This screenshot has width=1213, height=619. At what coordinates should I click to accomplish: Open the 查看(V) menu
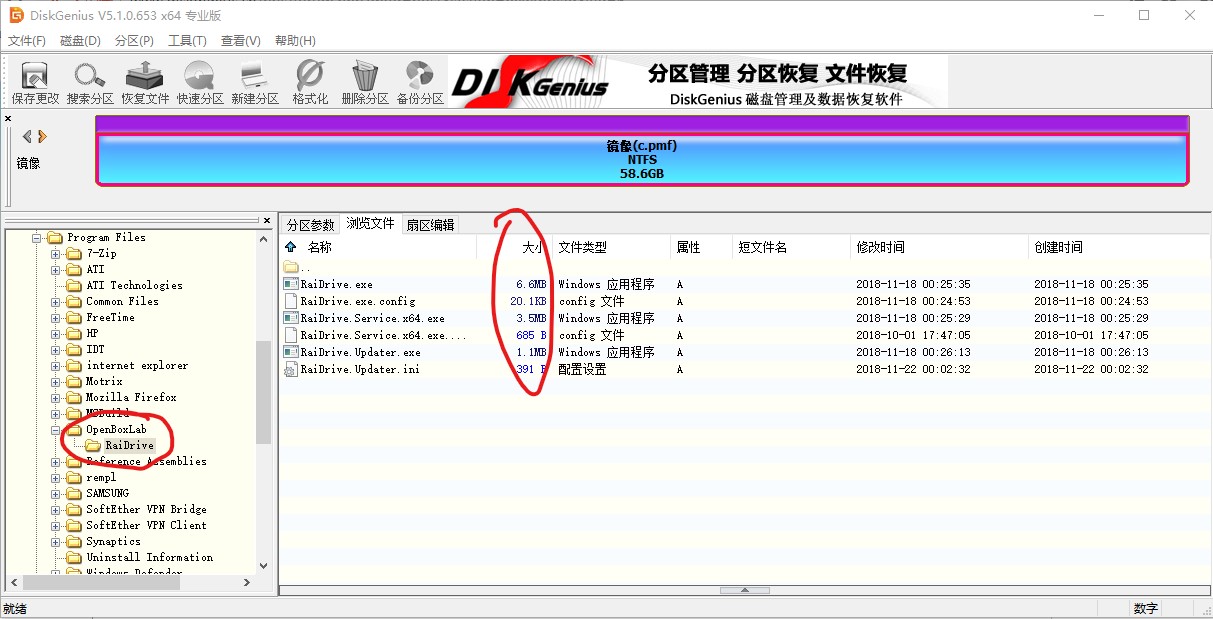click(x=240, y=41)
